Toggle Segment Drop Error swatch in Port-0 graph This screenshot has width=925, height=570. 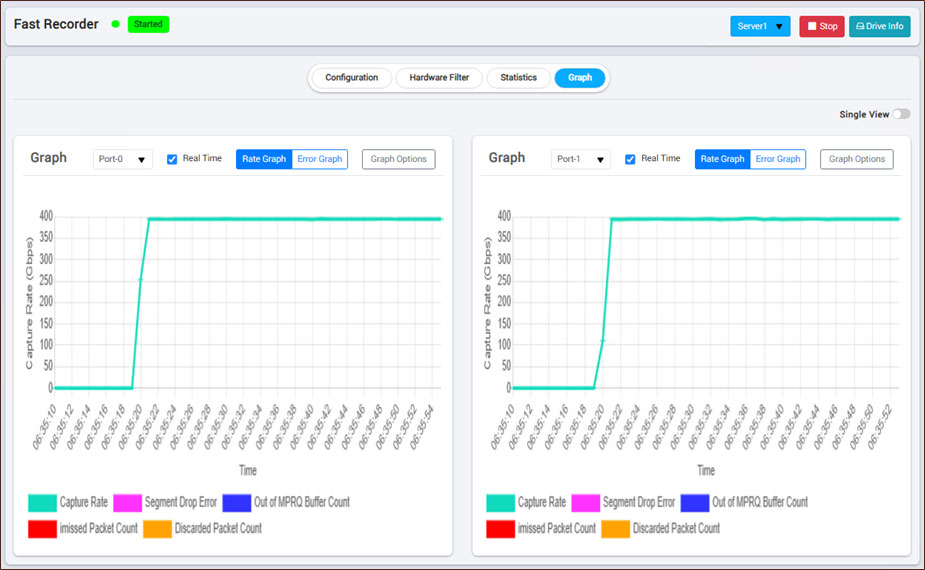click(x=127, y=503)
